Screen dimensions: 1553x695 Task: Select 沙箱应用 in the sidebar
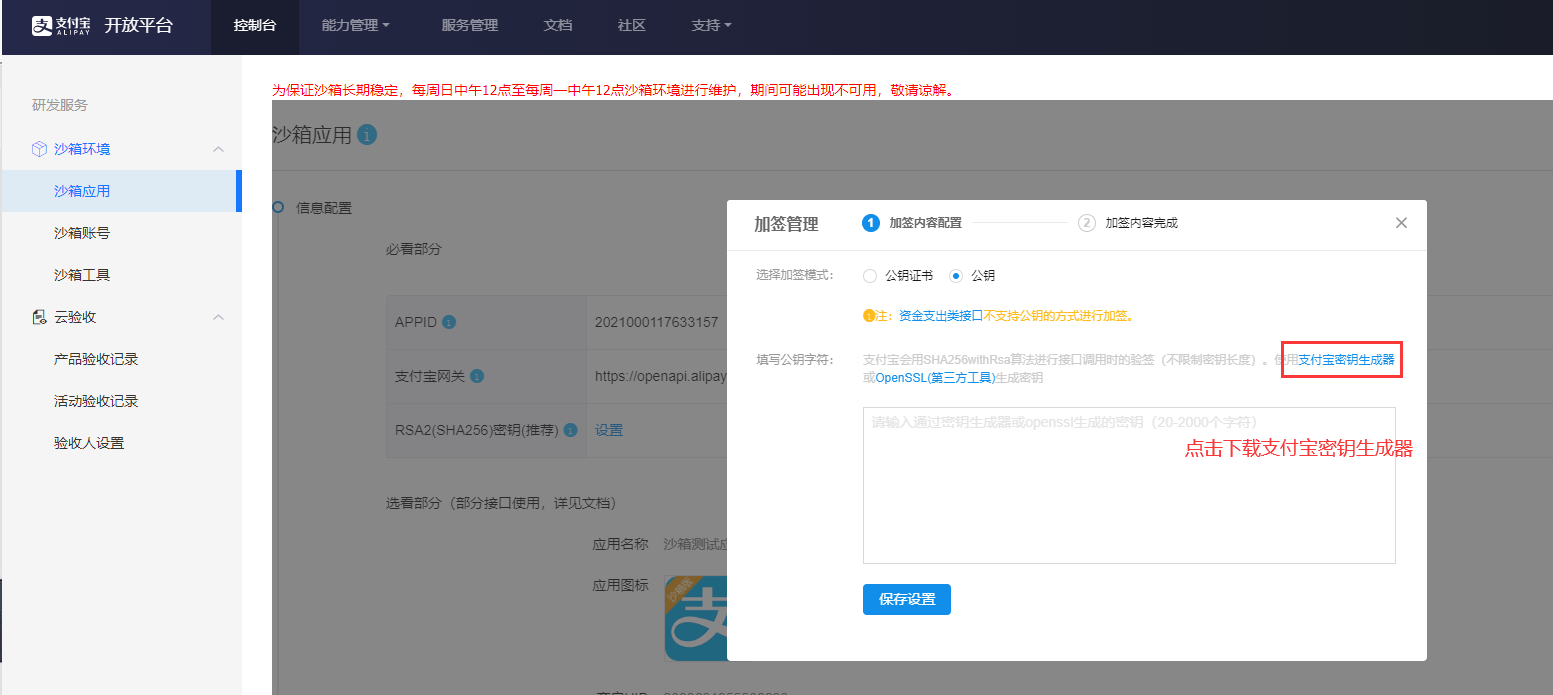coord(121,191)
